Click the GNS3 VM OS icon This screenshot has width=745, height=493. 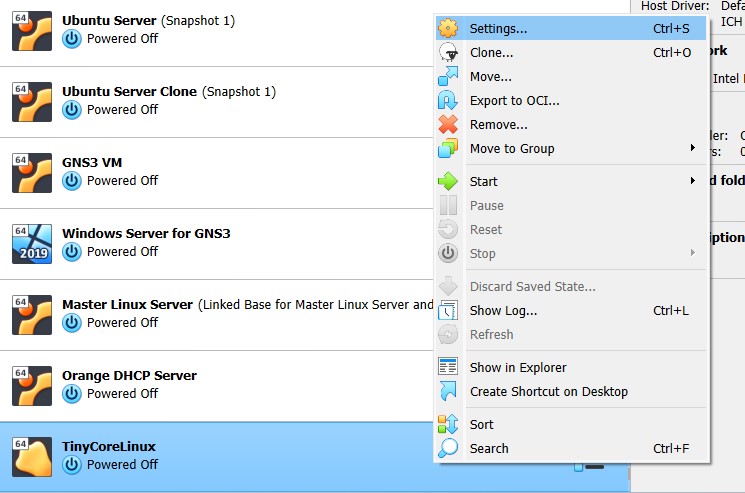pos(32,173)
